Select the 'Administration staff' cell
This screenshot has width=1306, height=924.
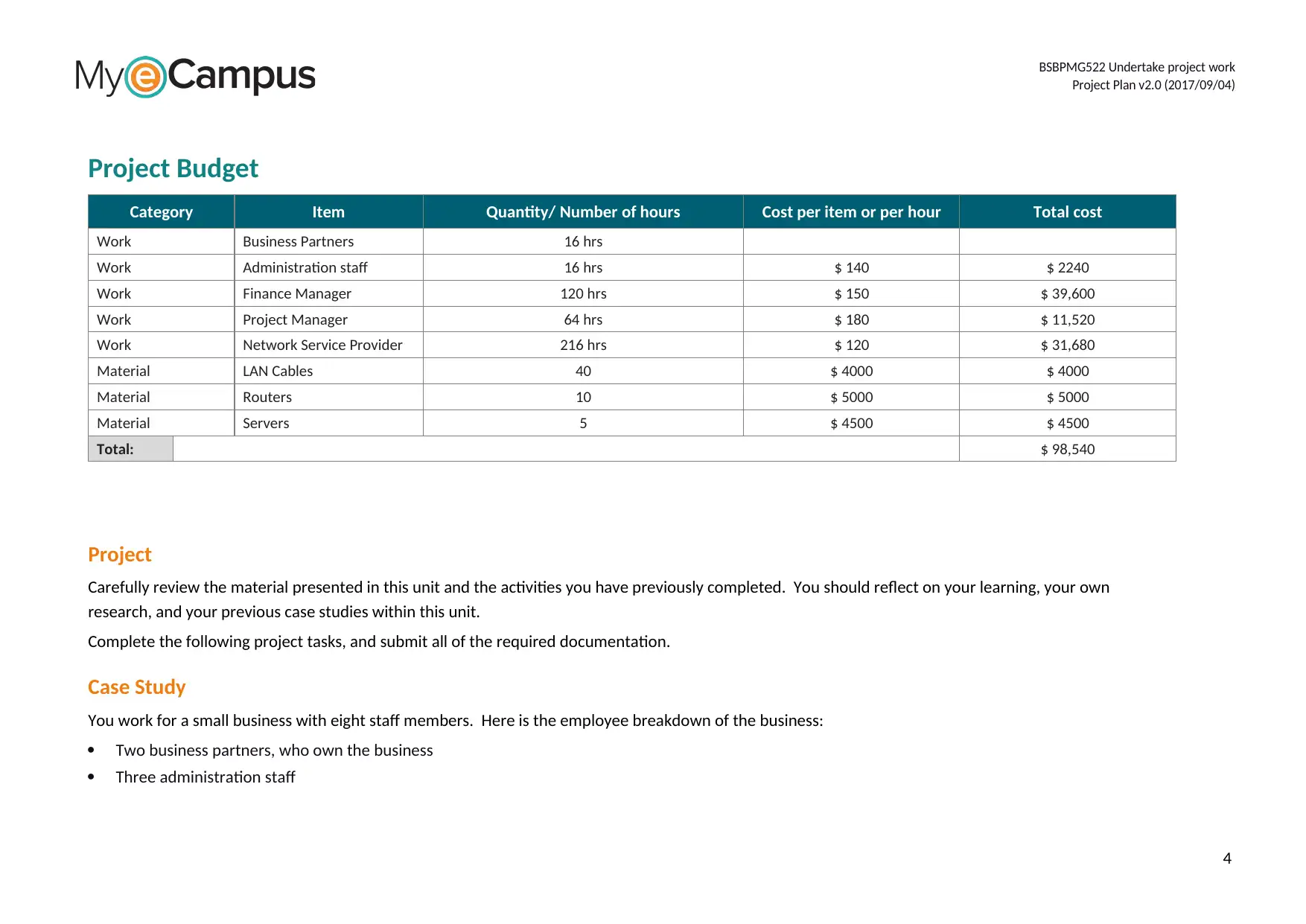pyautogui.click(x=328, y=267)
